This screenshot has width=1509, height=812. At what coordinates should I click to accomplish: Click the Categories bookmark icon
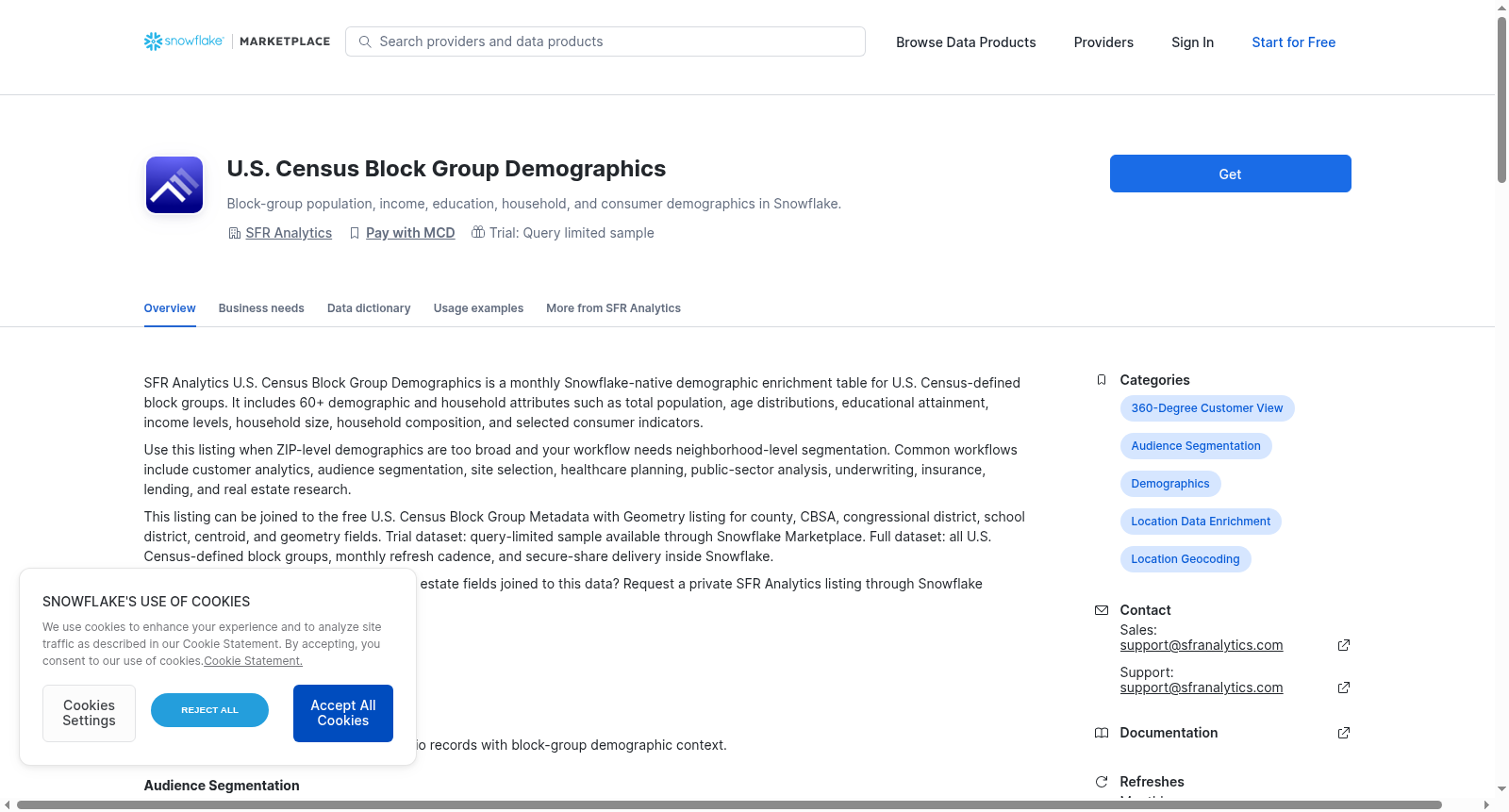(1102, 380)
